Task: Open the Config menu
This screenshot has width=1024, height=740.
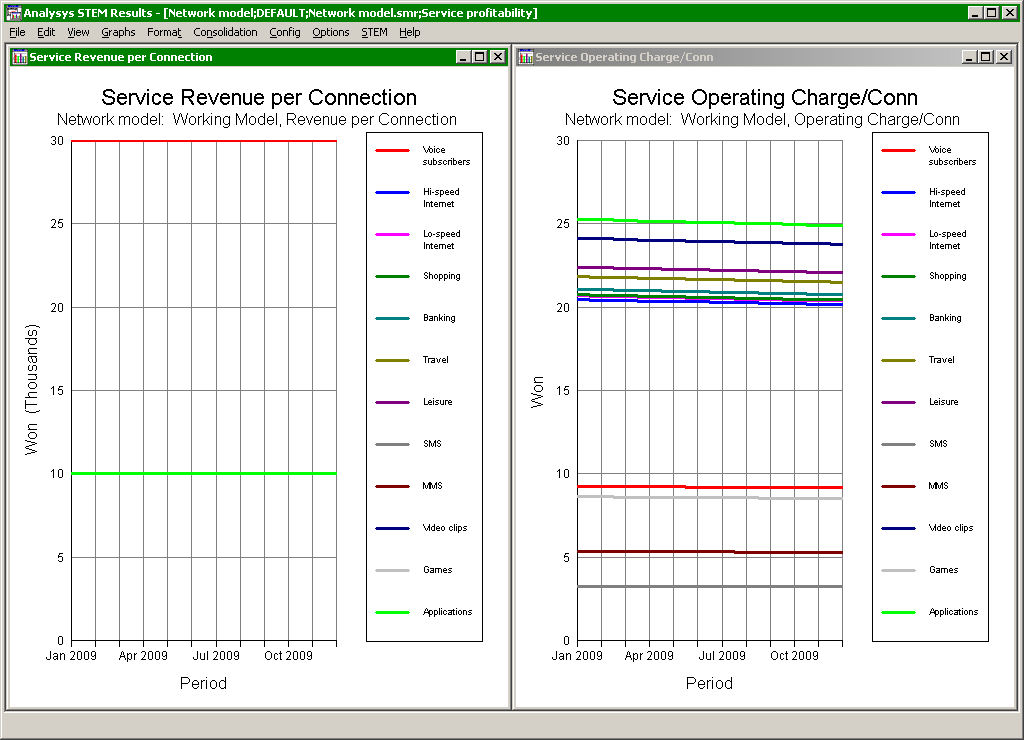Action: click(285, 32)
